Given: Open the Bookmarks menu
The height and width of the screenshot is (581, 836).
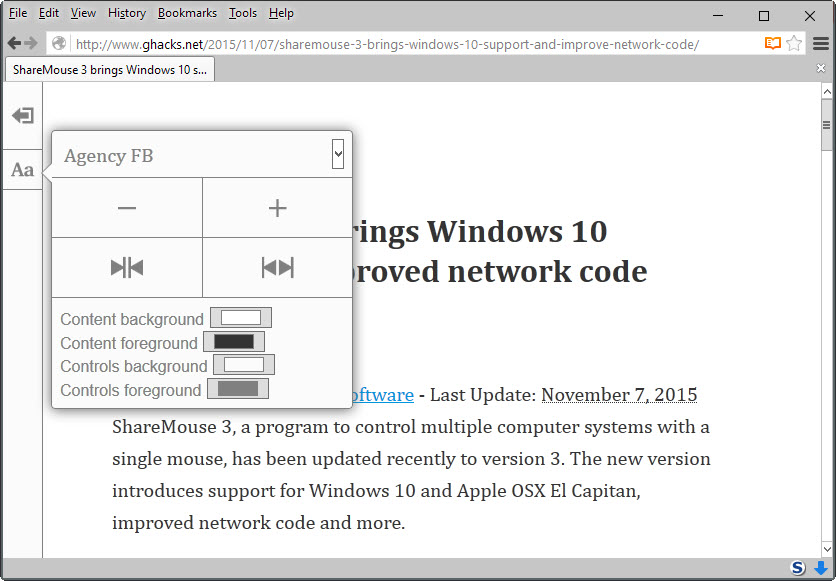Looking at the screenshot, I should (x=187, y=13).
